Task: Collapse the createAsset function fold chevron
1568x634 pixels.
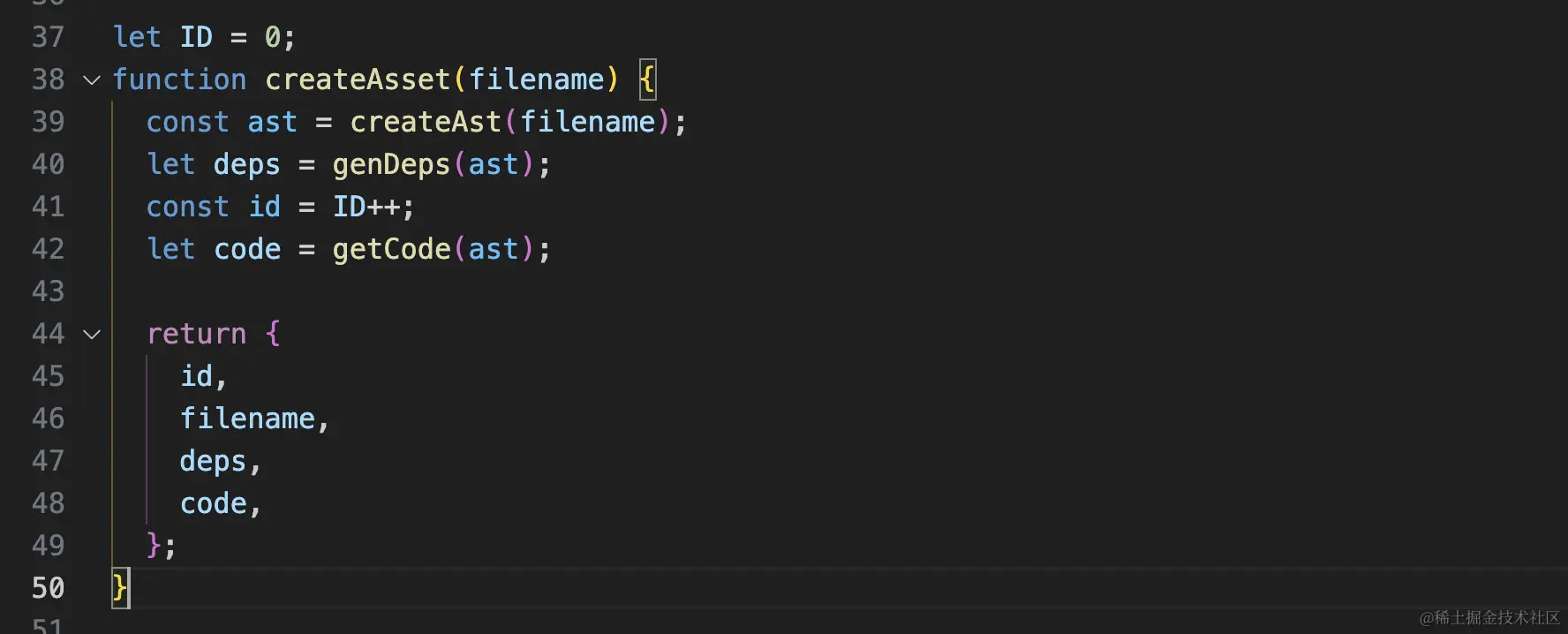Action: 92,80
